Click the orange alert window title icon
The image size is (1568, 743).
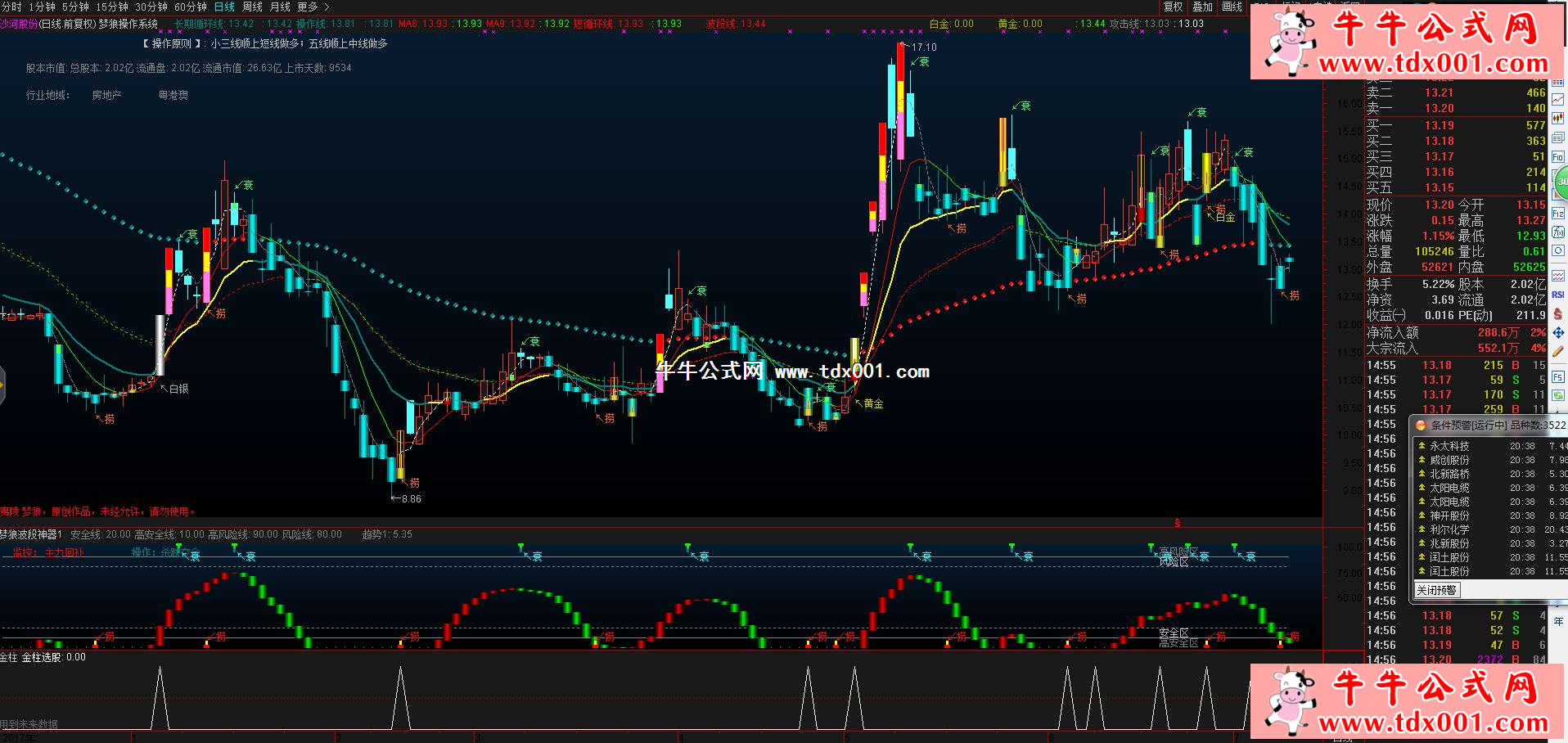[x=1421, y=426]
